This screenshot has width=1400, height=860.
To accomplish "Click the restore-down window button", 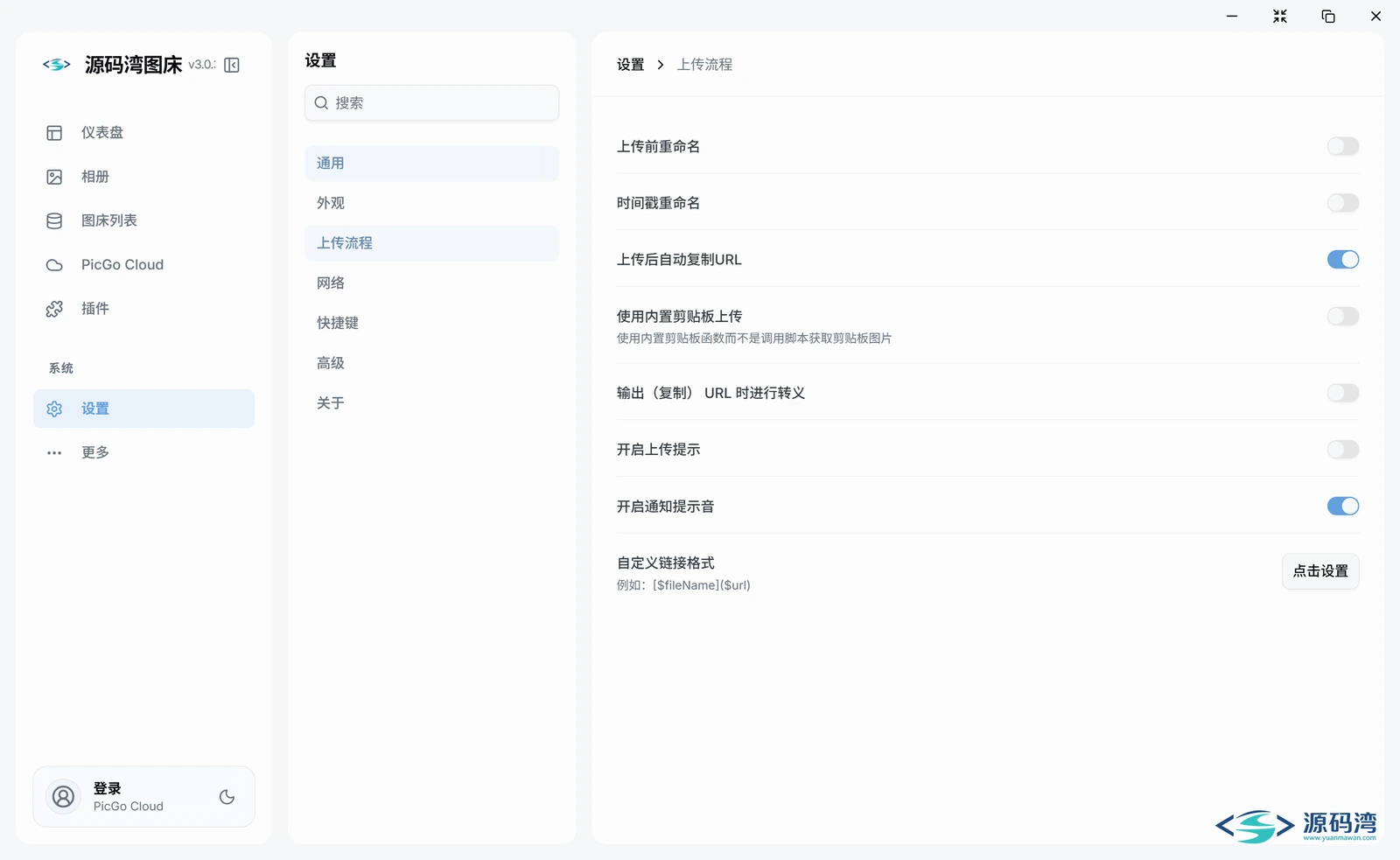I will [x=1328, y=17].
